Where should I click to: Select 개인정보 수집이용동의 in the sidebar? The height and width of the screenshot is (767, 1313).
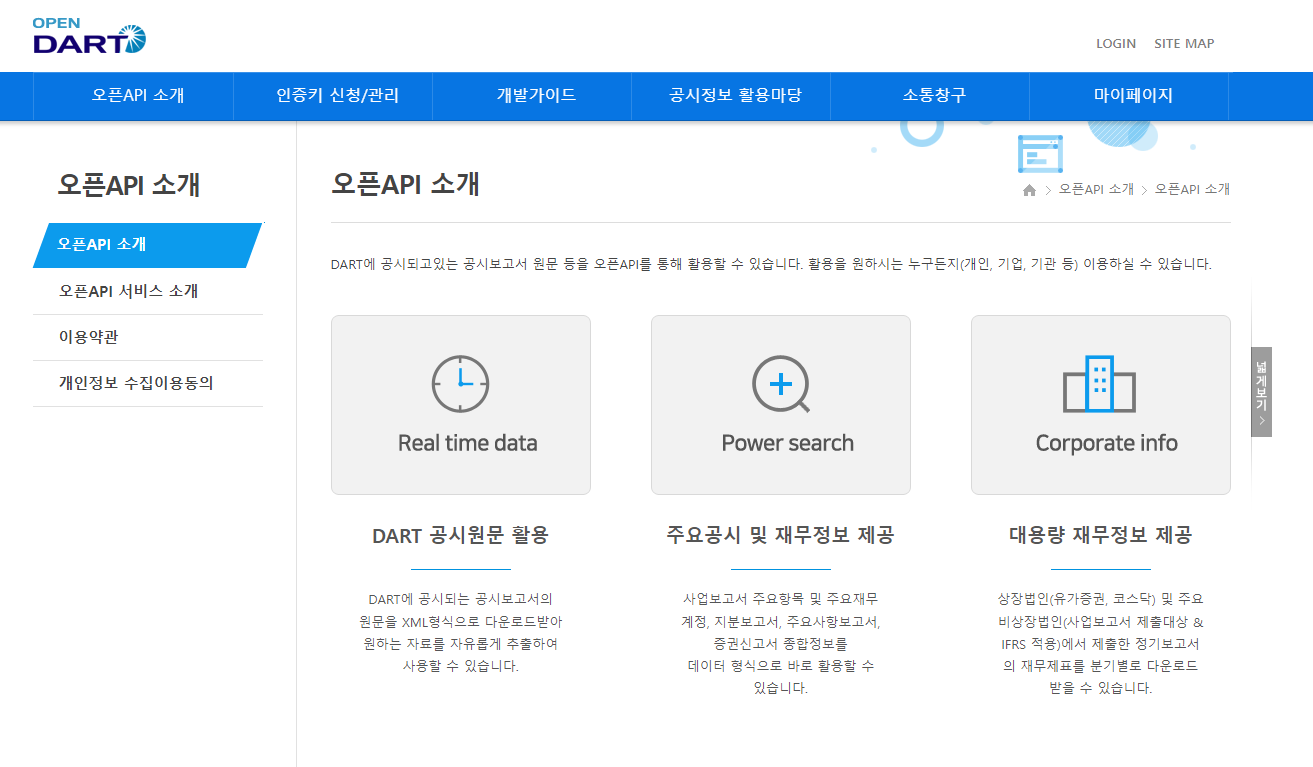tap(148, 383)
